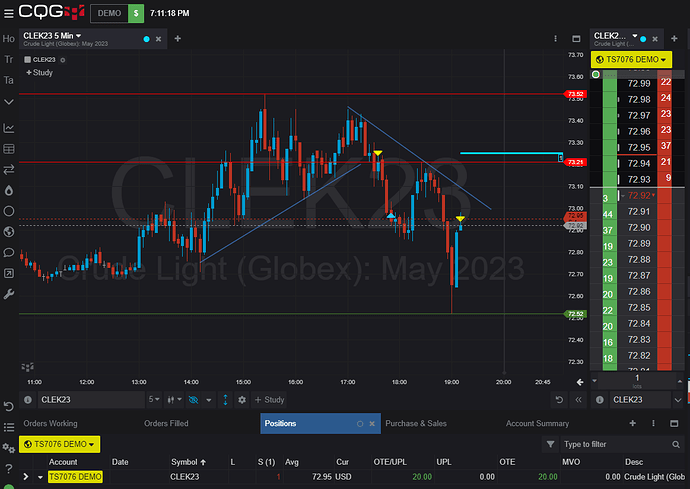Click the double left chevron icon
The width and height of the screenshot is (690, 489).
[579, 400]
